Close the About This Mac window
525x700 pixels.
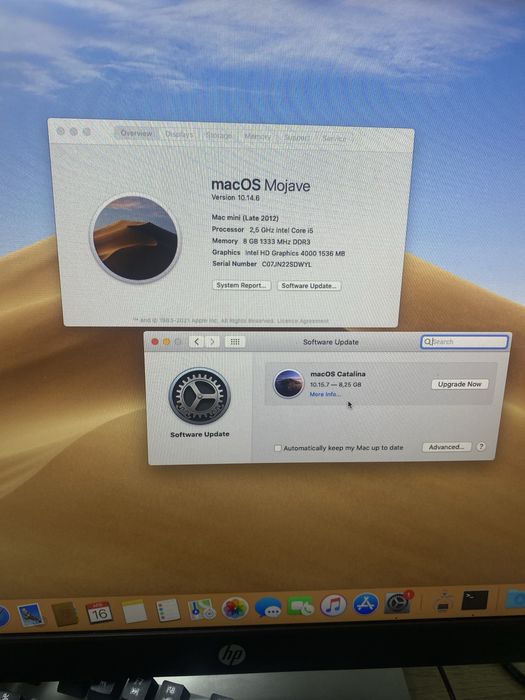click(61, 131)
